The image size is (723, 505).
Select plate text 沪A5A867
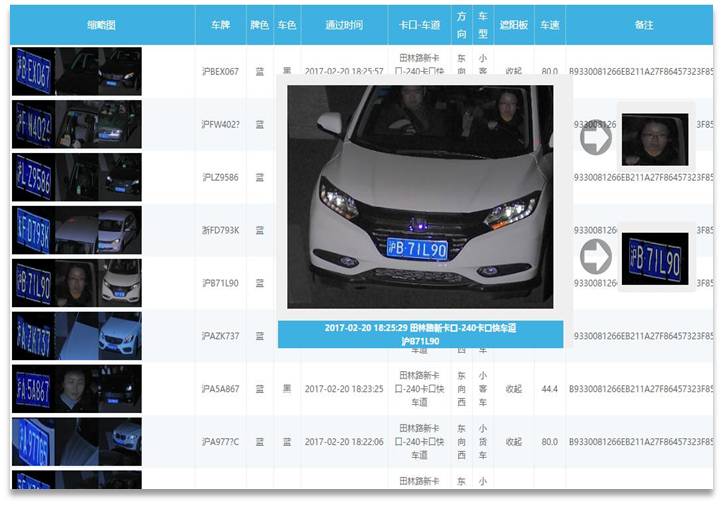[x=220, y=389]
